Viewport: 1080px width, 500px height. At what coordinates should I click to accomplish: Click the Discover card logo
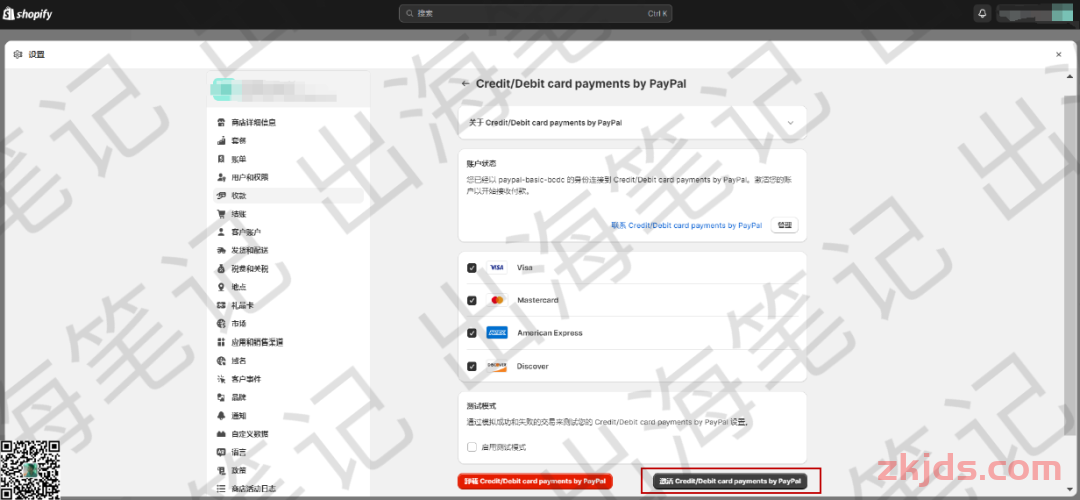(x=497, y=366)
